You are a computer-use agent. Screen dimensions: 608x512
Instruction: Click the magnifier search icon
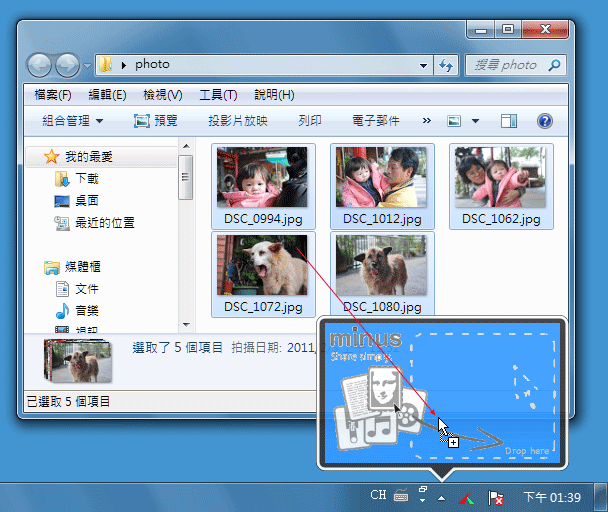(554, 65)
